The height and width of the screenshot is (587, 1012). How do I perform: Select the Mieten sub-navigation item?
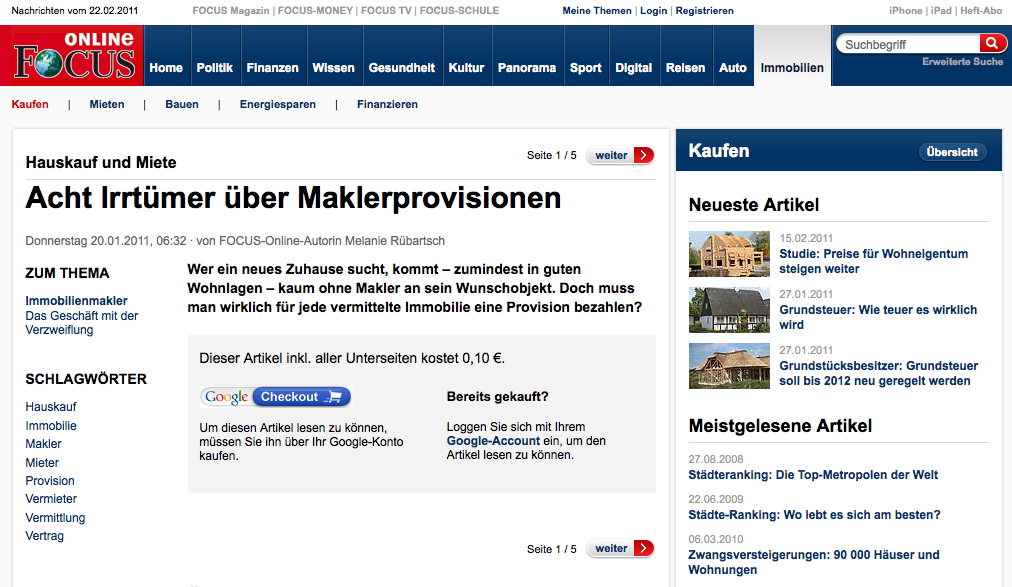(x=107, y=104)
